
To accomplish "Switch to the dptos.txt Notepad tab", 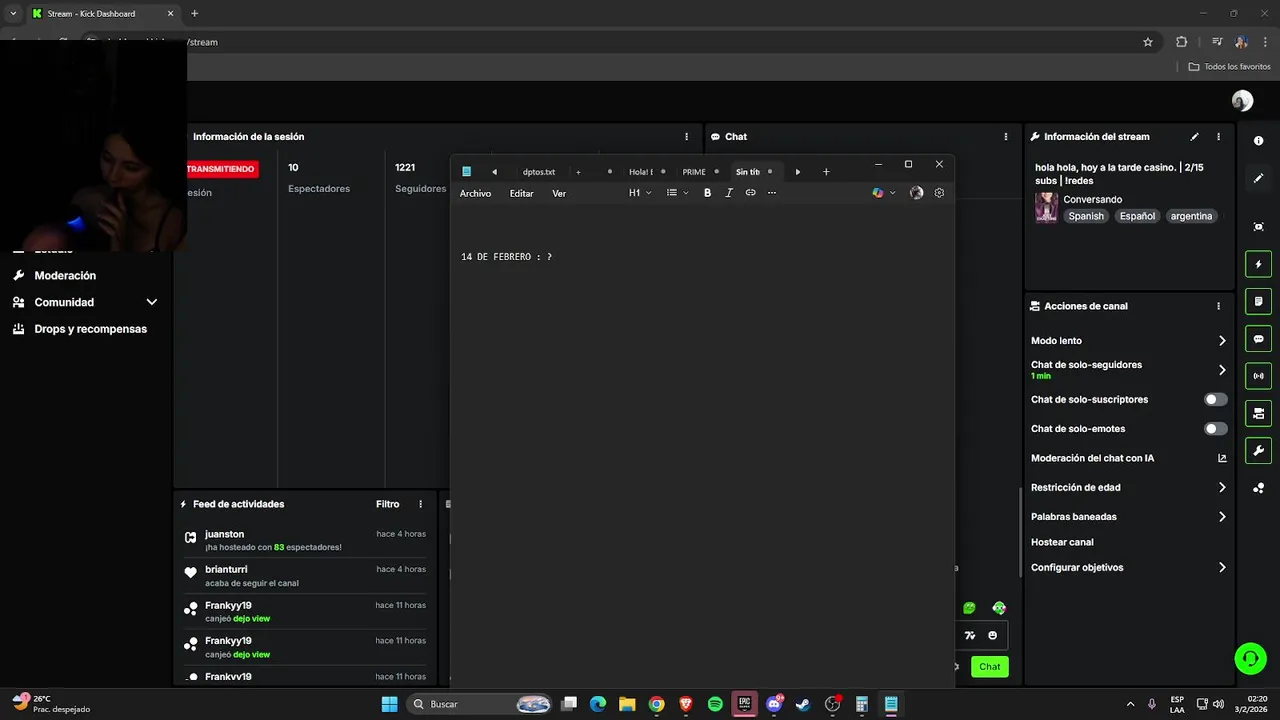I will pos(539,172).
